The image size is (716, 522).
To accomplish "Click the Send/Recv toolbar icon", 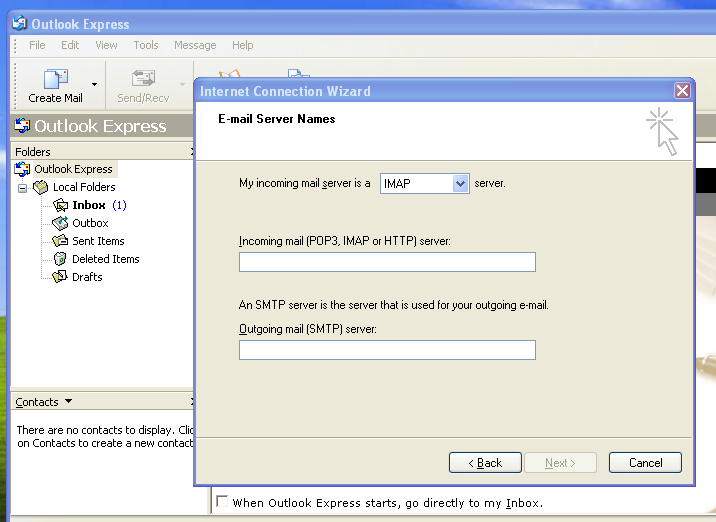I will (143, 79).
